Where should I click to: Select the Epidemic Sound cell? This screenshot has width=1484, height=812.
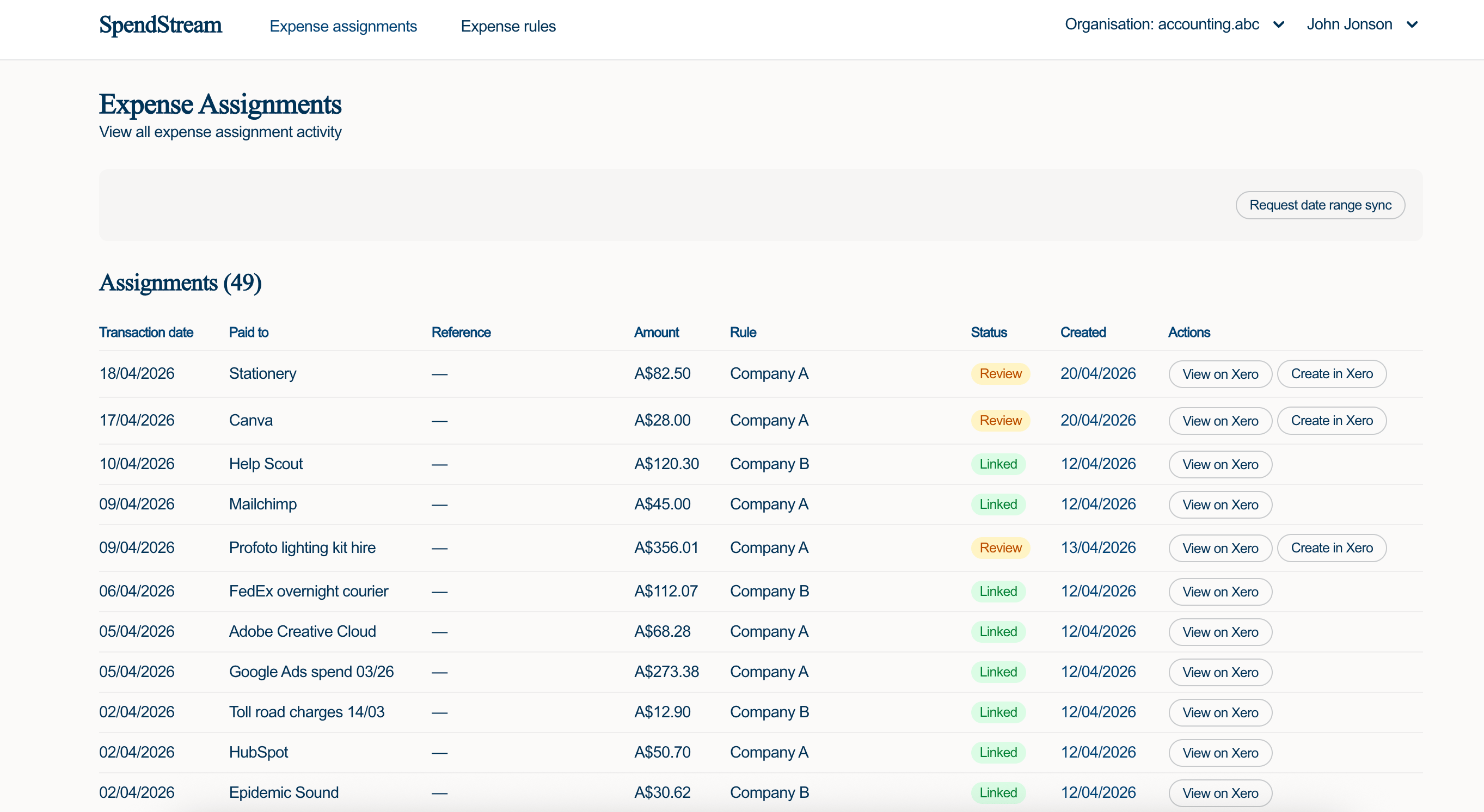(x=284, y=793)
